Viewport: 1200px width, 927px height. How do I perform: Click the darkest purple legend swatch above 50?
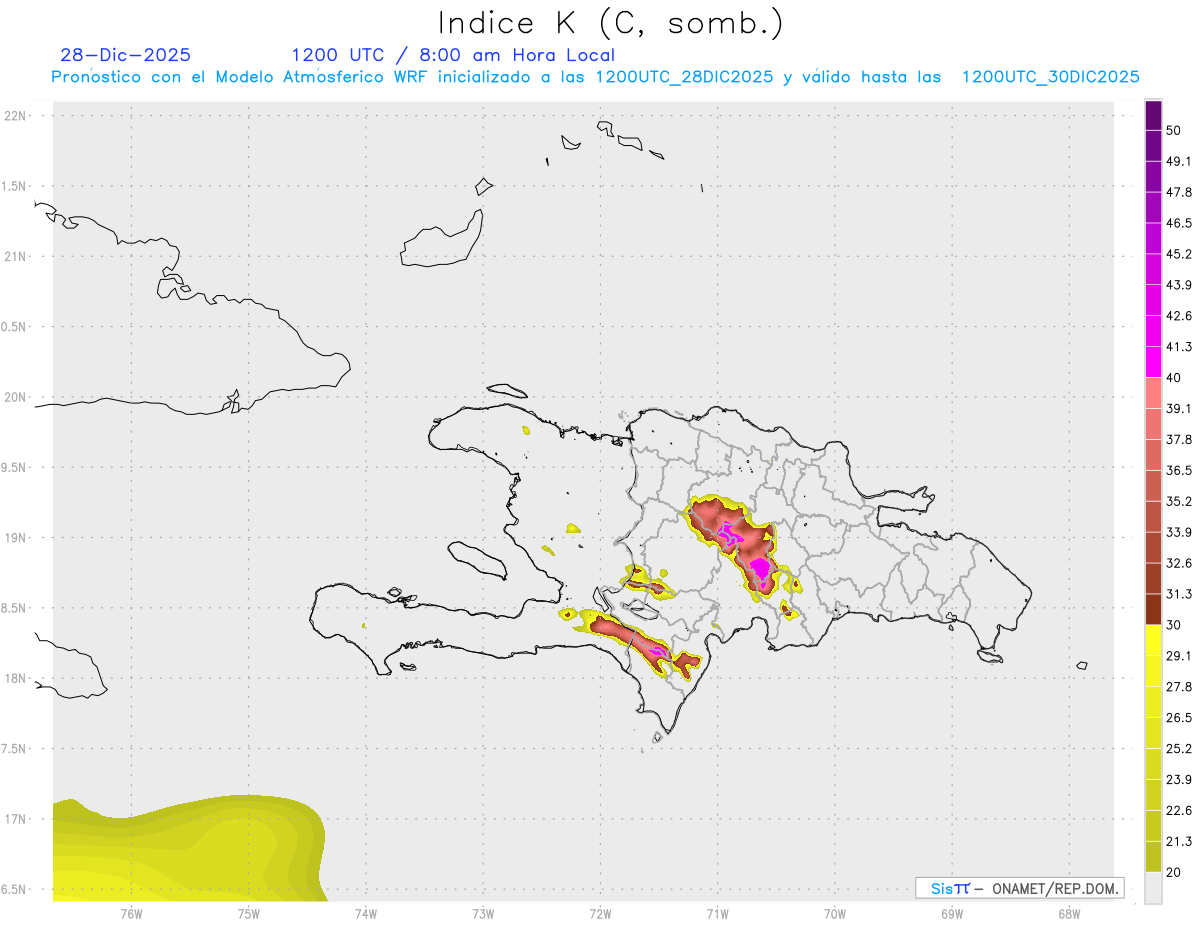(x=1153, y=115)
